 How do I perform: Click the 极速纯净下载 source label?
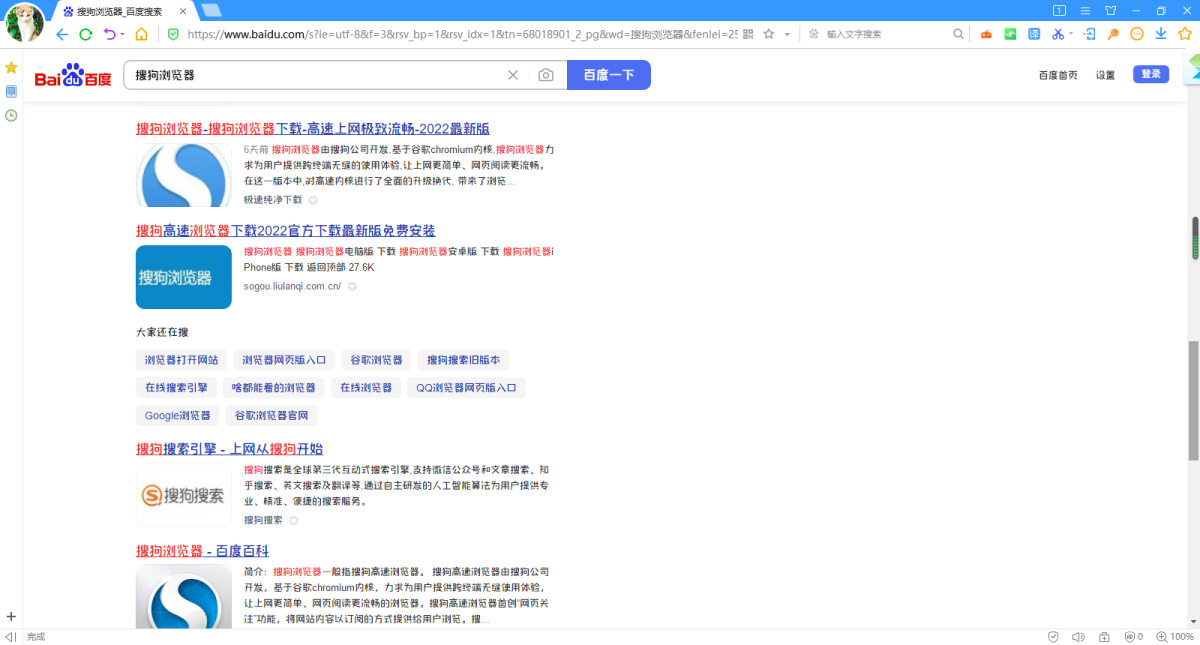(273, 200)
